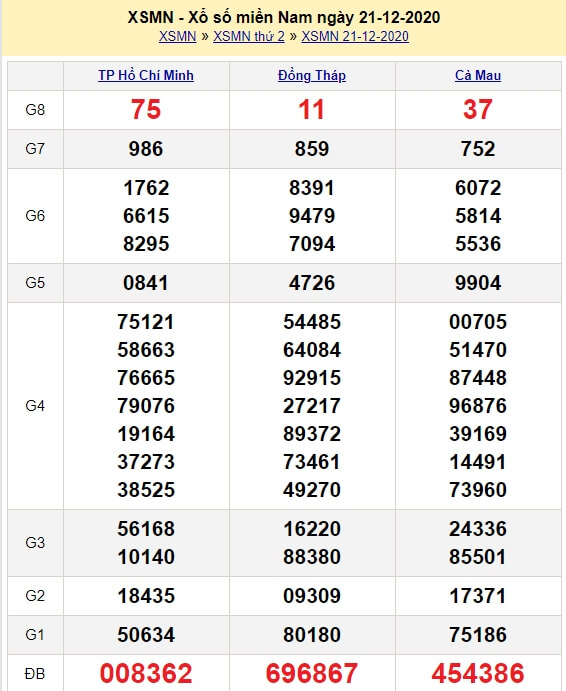Click the page title XSMN heading
The image size is (566, 691).
284,17
